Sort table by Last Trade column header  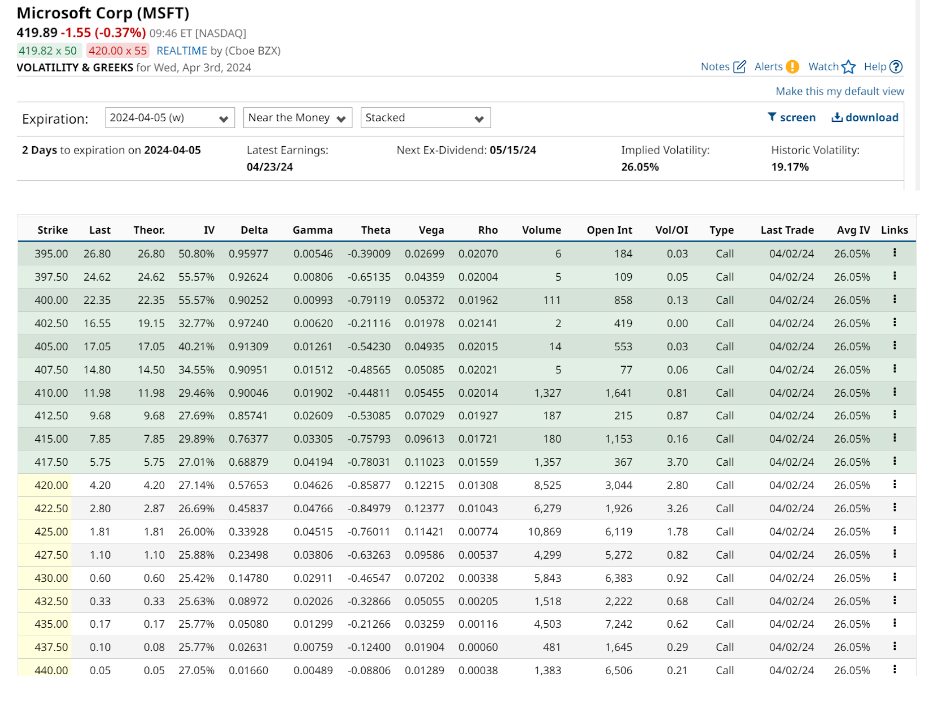tap(787, 230)
